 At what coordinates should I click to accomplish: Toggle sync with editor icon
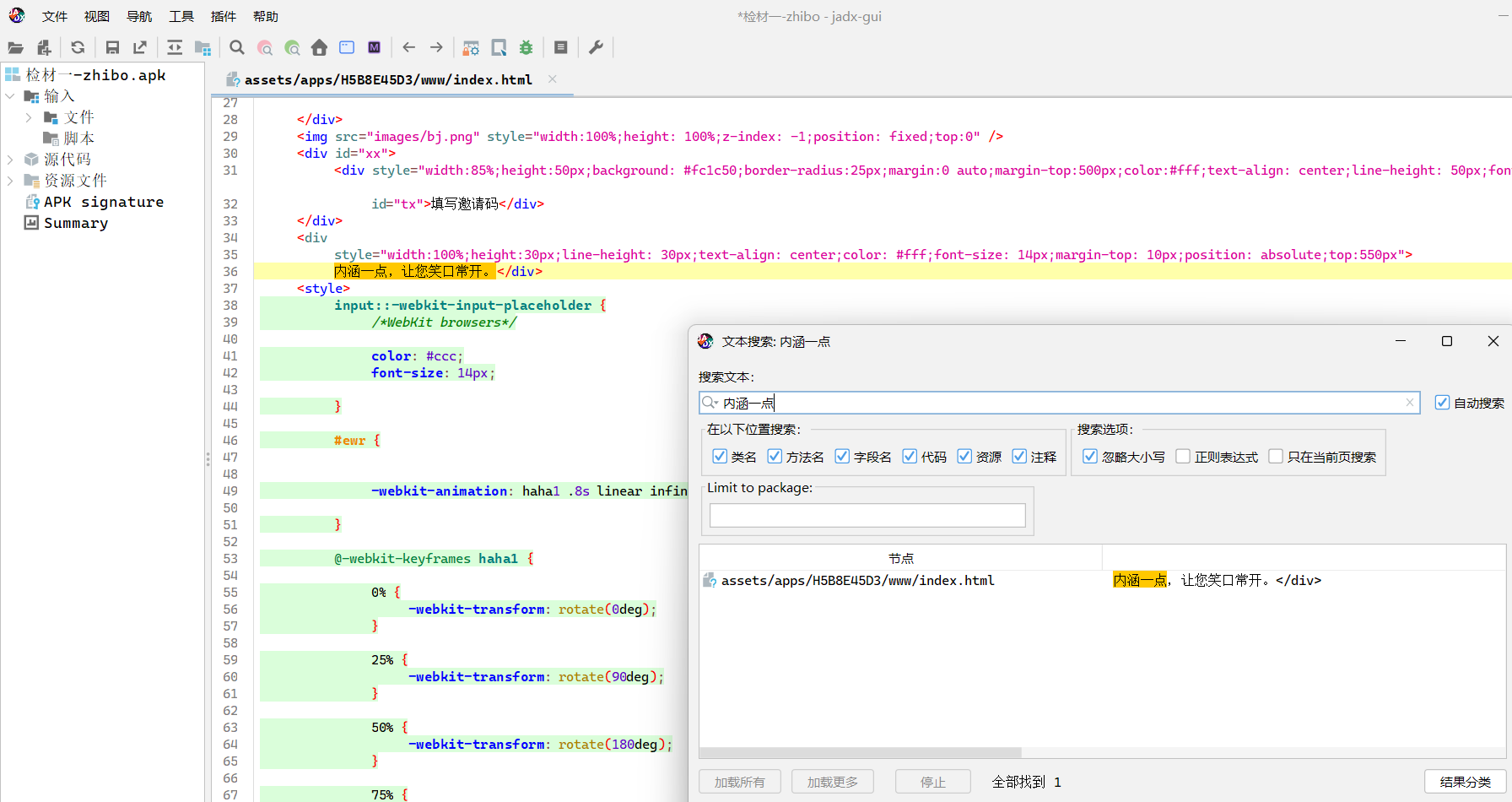pyautogui.click(x=175, y=47)
